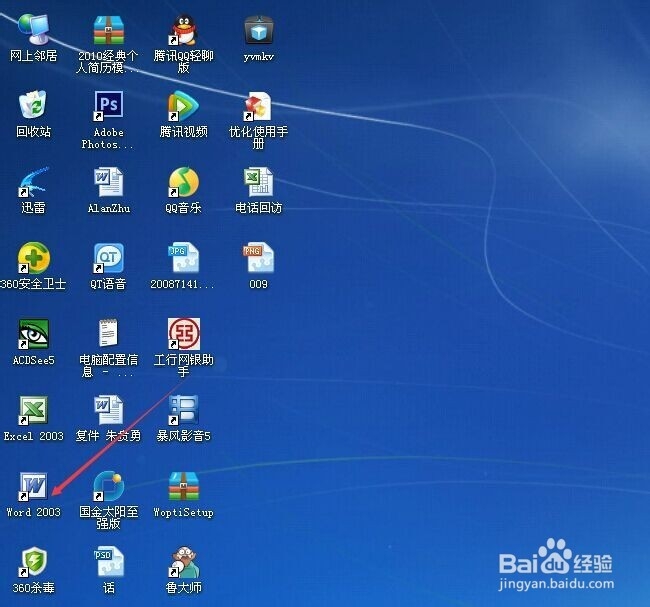Launch 工行网银助手
This screenshot has width=650, height=607.
[x=184, y=333]
